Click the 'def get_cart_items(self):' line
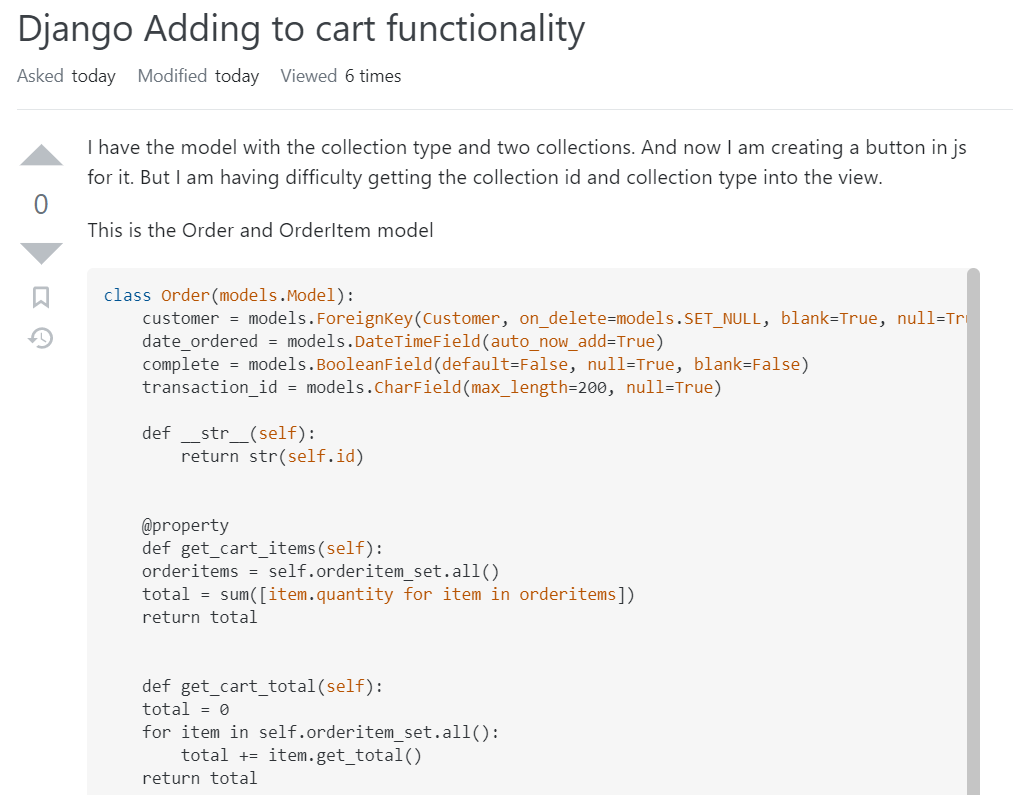Viewport: 1013px width, 795px height. click(x=262, y=548)
